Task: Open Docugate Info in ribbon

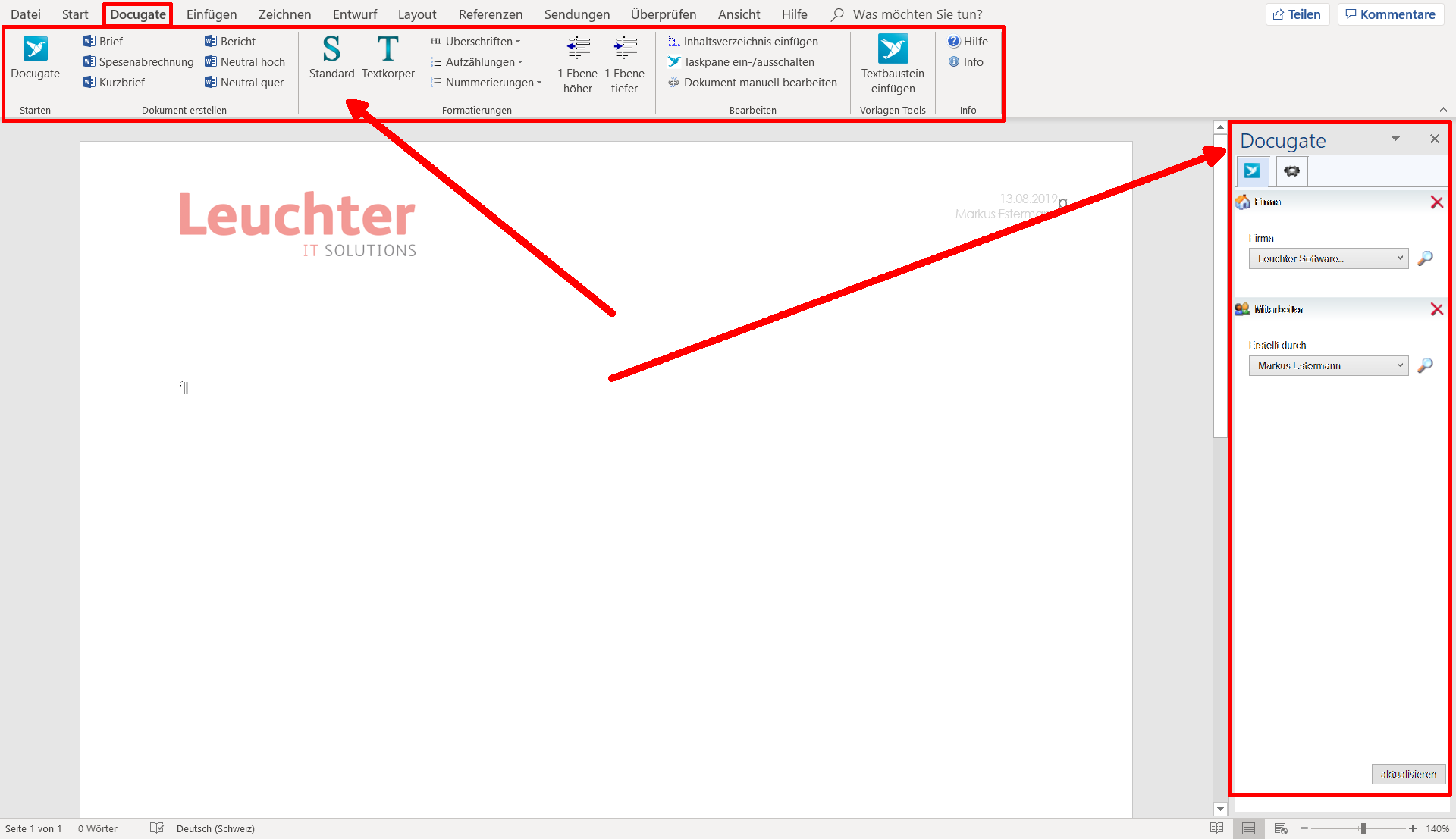Action: point(965,61)
